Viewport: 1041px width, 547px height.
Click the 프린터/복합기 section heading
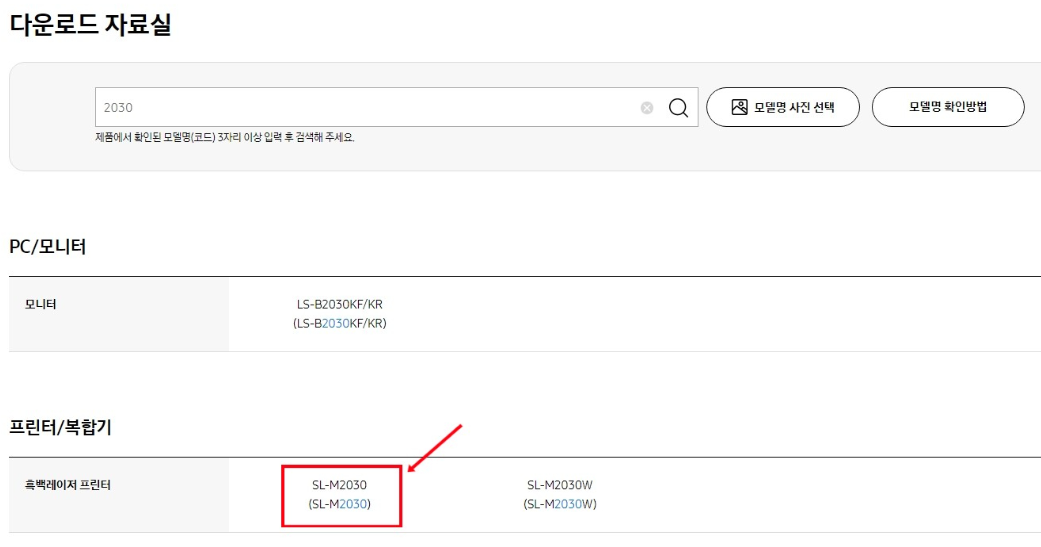coord(60,427)
